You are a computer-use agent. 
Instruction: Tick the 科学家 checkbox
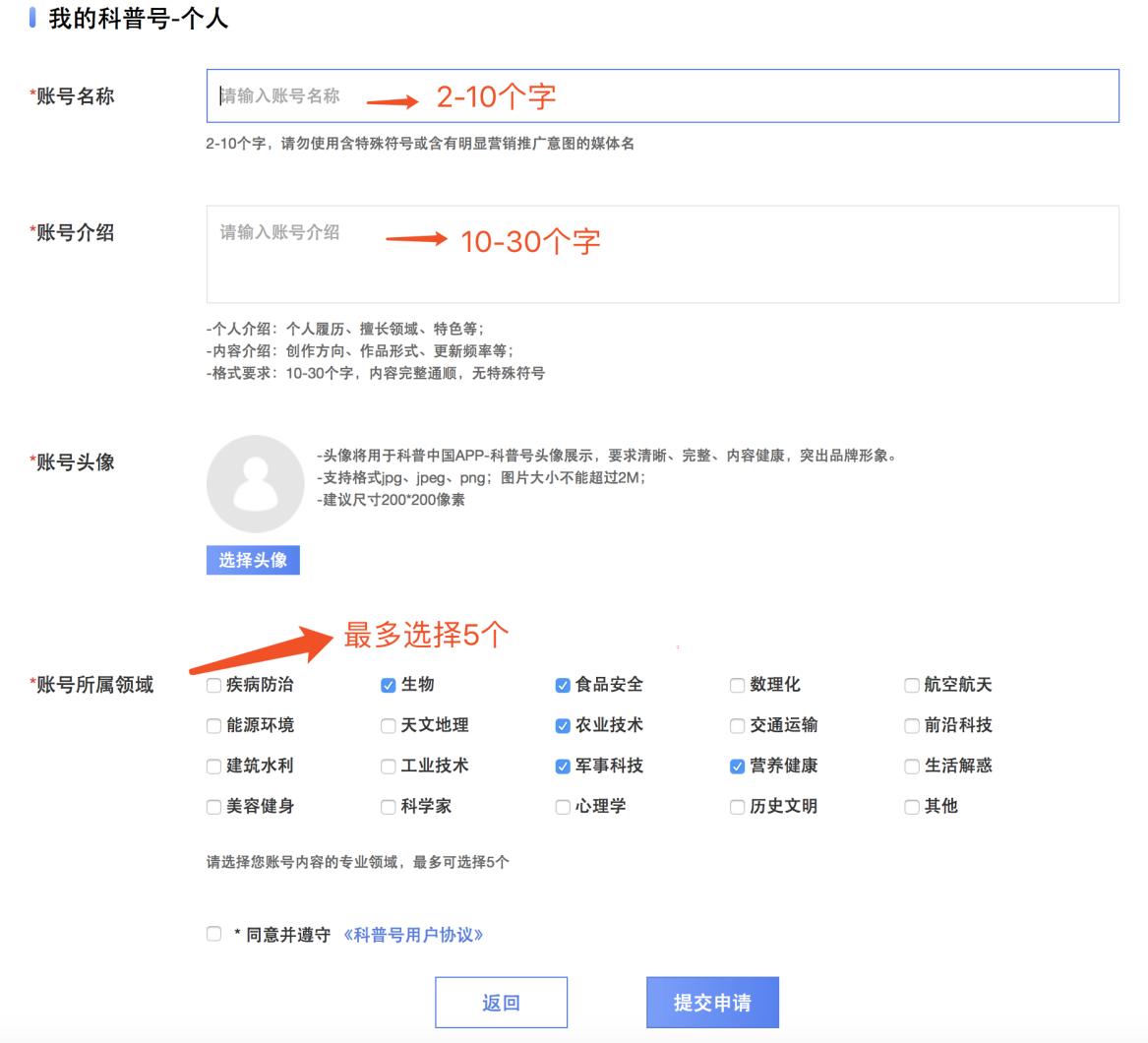click(388, 807)
